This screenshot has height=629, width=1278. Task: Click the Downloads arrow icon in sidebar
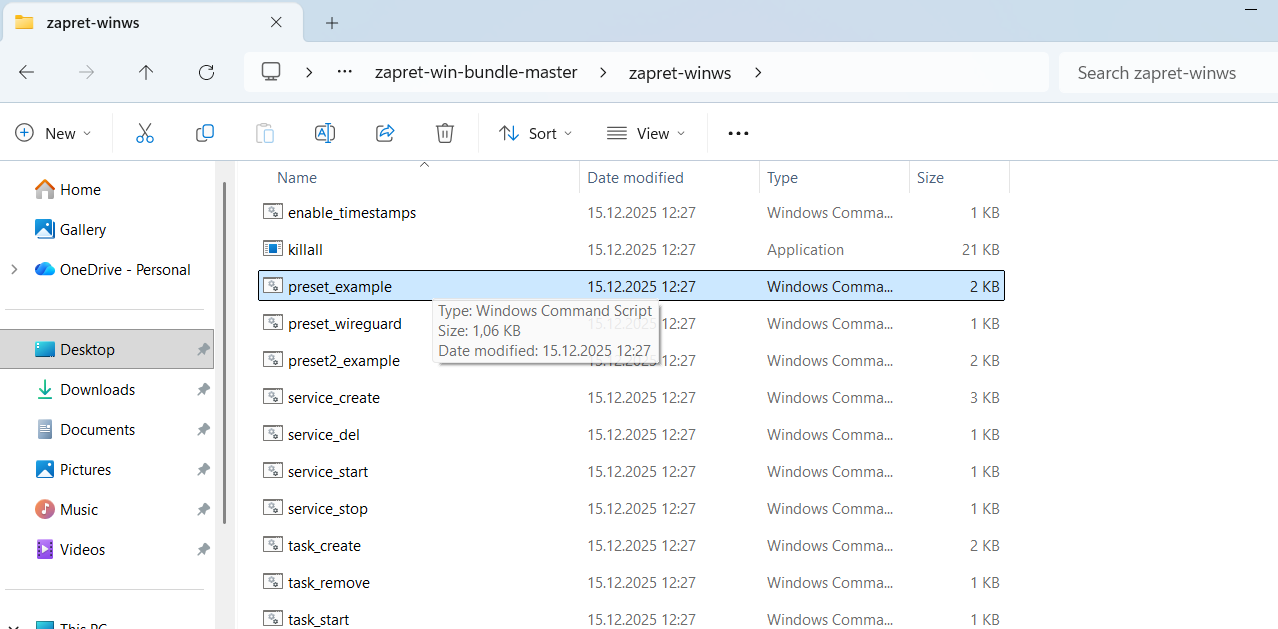point(45,389)
